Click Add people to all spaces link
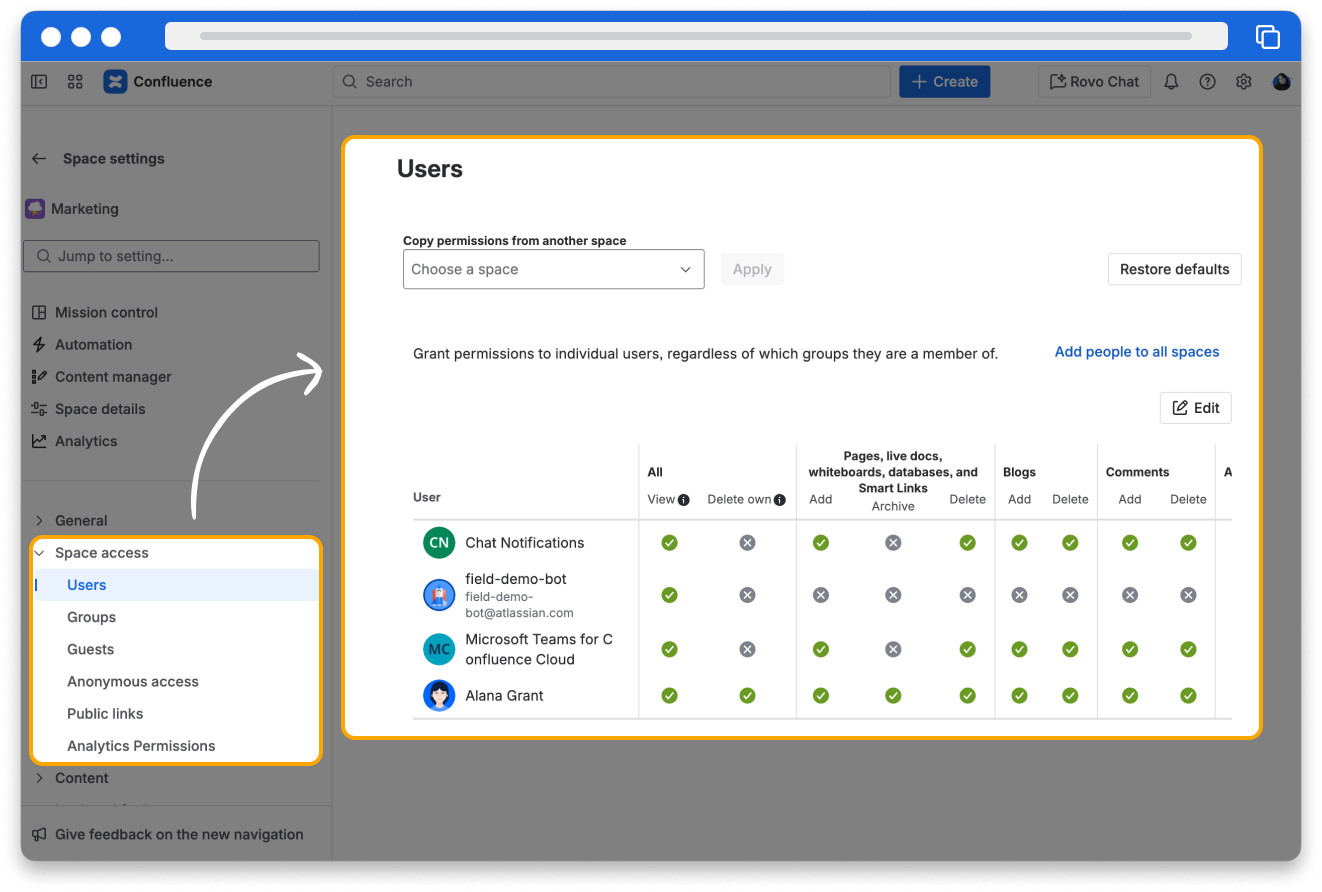This screenshot has width=1322, height=892. pyautogui.click(x=1136, y=352)
